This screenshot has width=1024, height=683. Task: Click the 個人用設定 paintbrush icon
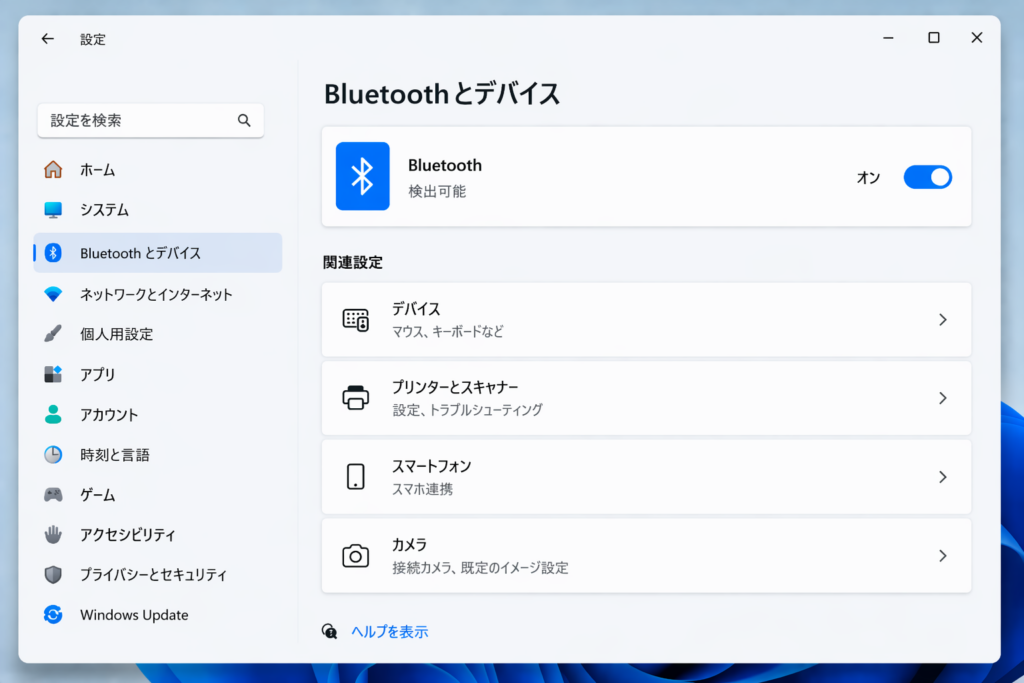click(53, 334)
